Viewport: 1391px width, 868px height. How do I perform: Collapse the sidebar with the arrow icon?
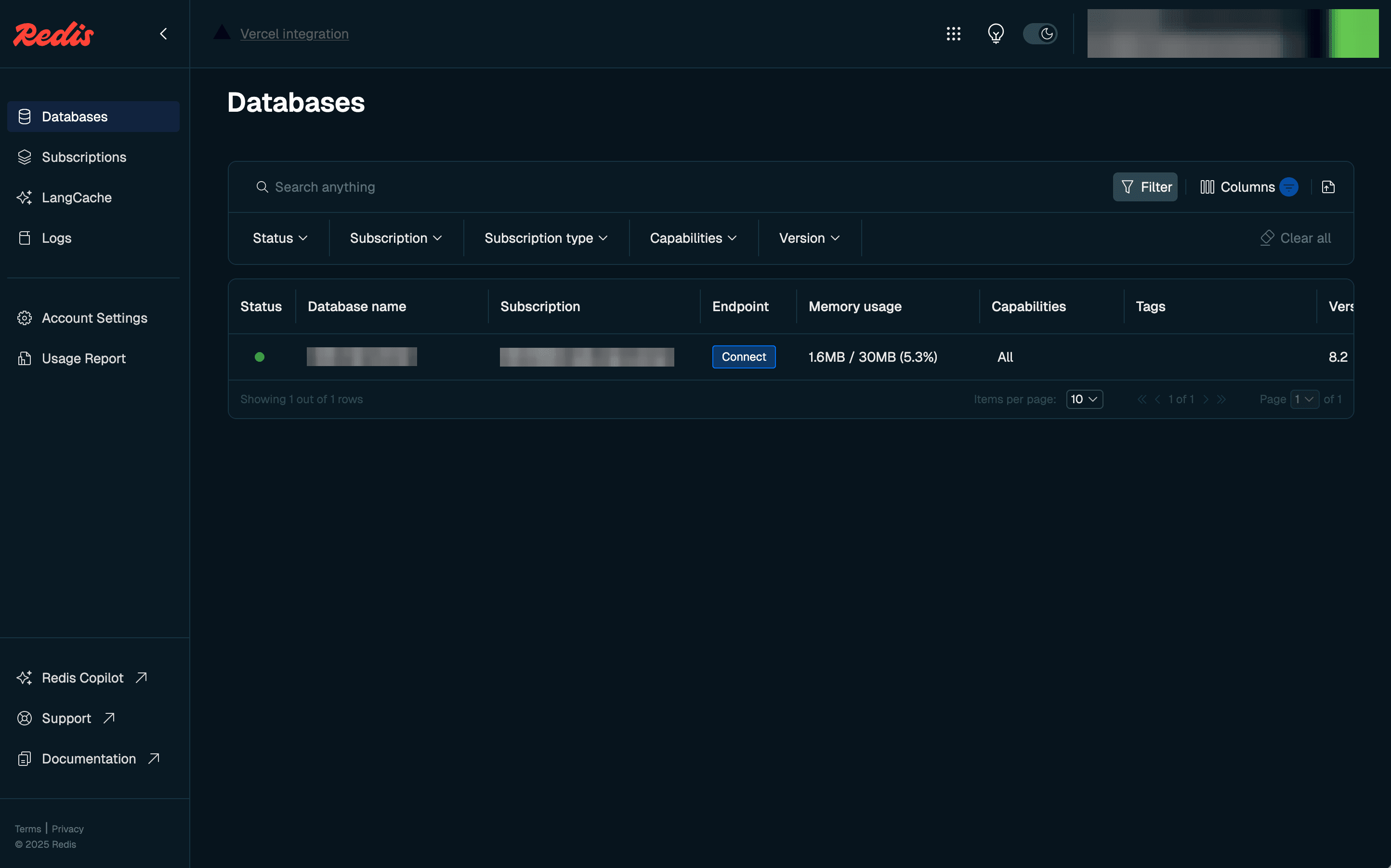[164, 33]
